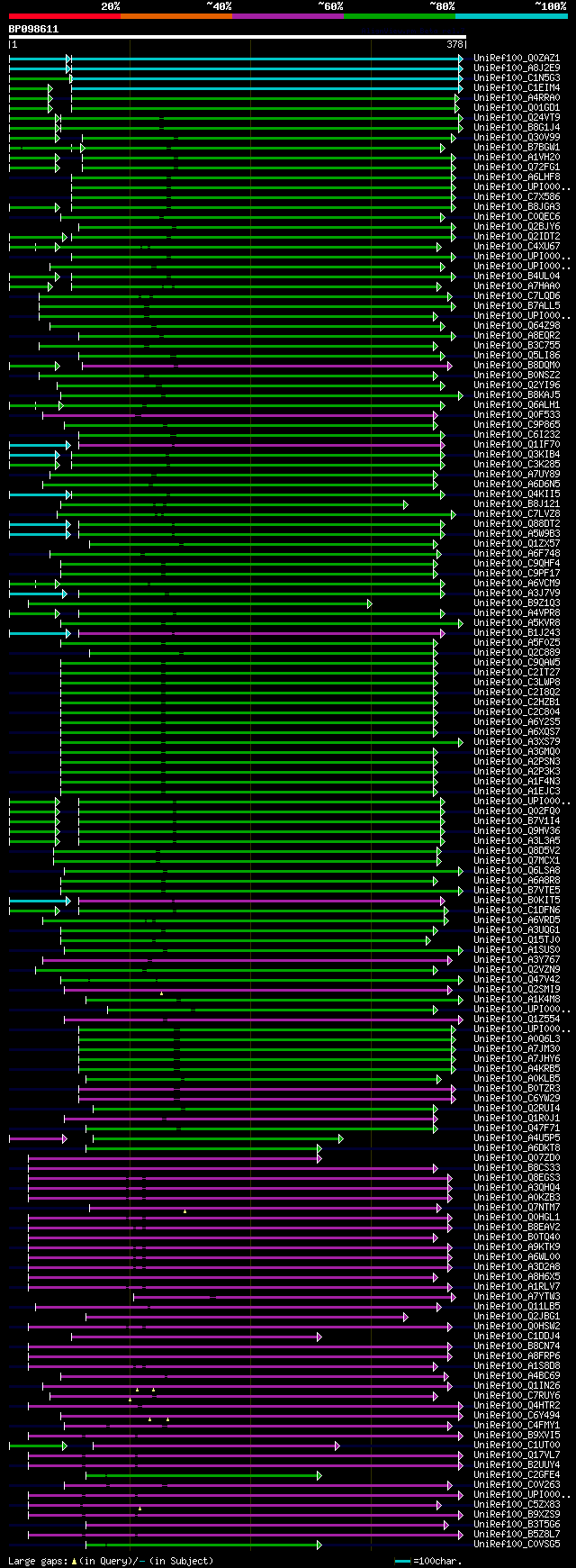Choose the UniRef100_C1UT00 entry

click(x=517, y=1445)
